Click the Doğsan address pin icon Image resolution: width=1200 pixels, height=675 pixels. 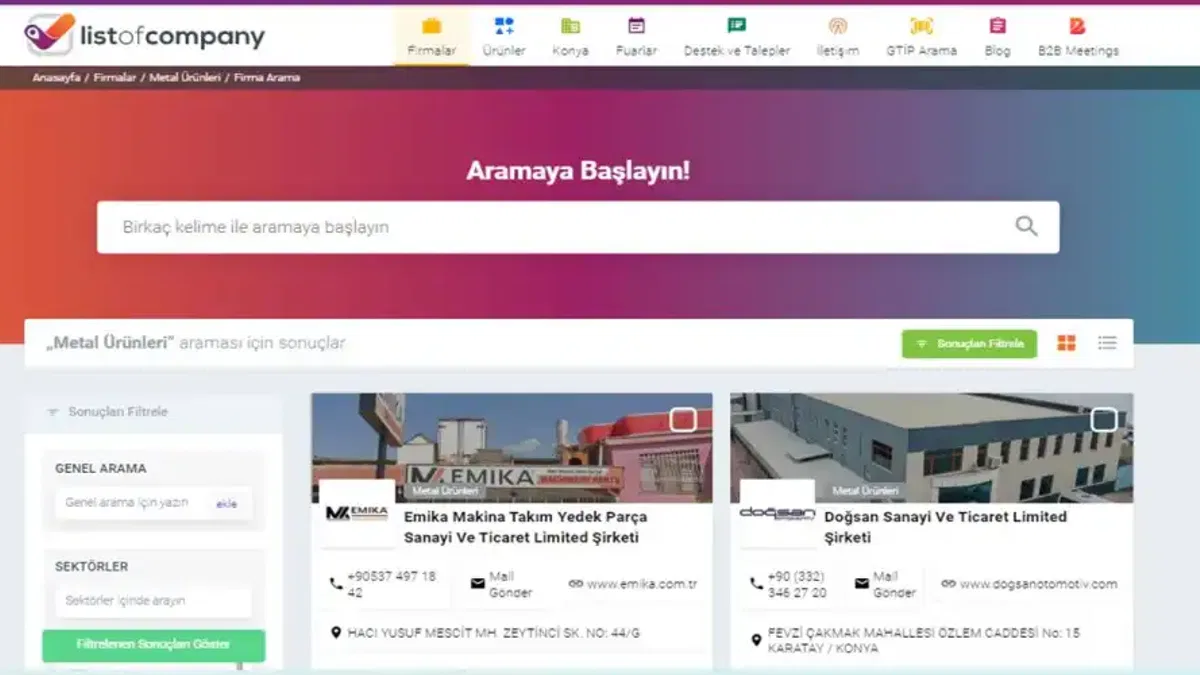[x=756, y=640]
